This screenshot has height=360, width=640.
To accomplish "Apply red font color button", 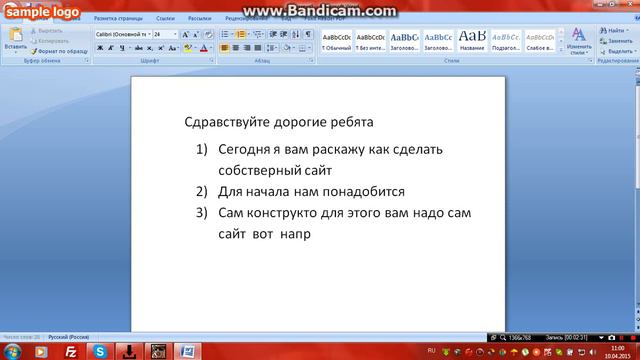I will point(204,48).
